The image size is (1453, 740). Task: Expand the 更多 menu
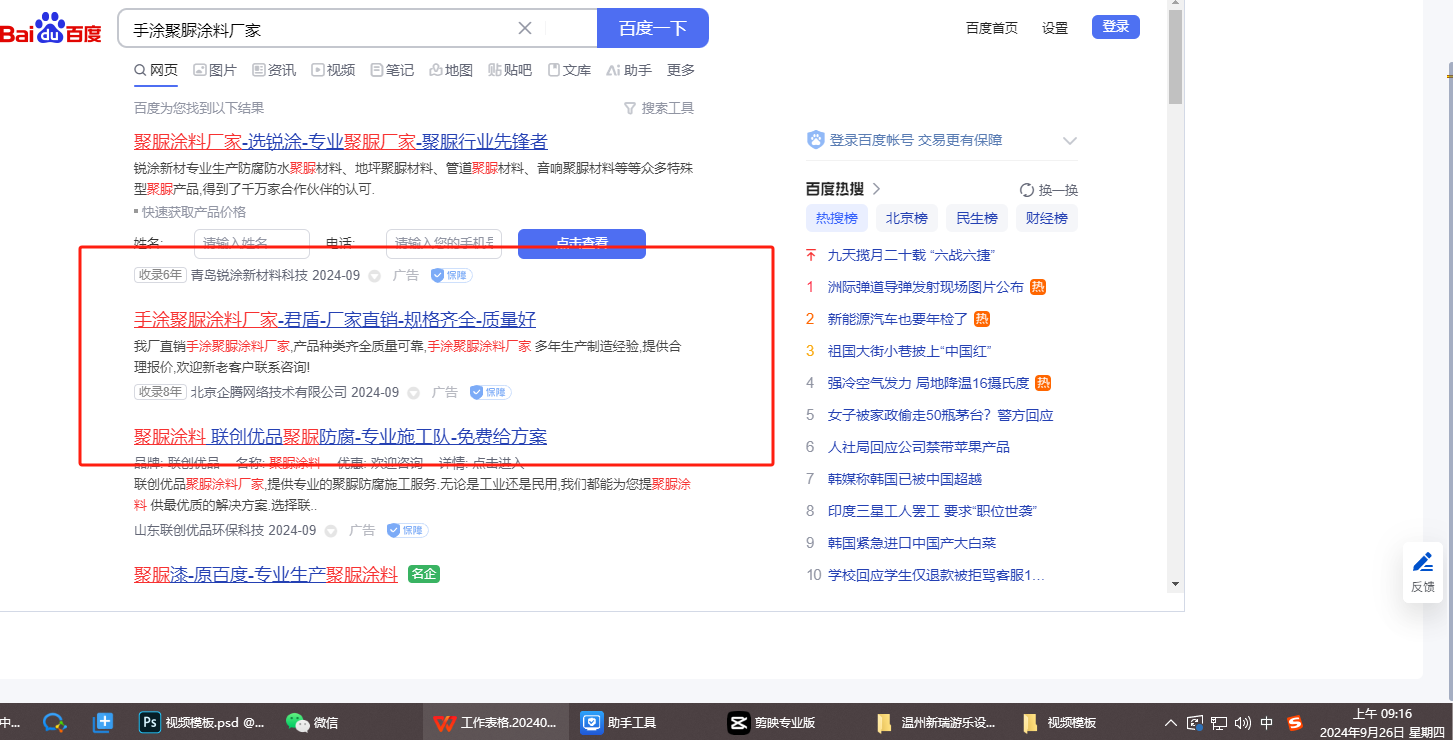[x=681, y=70]
